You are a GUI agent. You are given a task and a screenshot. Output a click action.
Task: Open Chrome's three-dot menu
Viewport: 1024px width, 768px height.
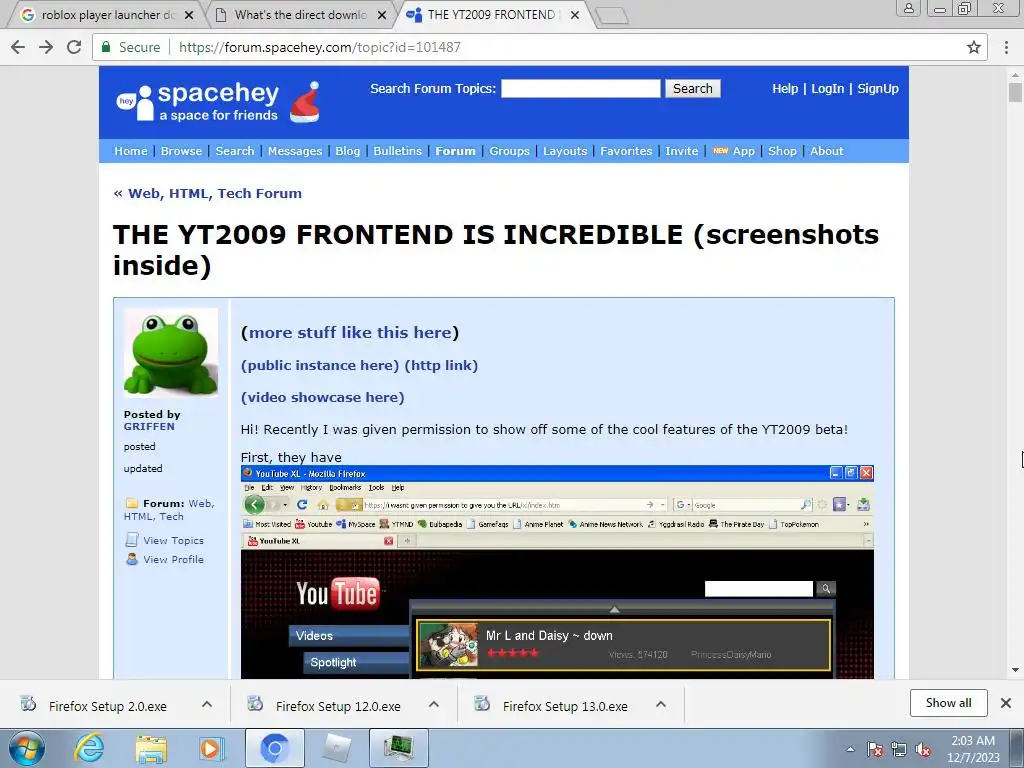coord(1006,47)
